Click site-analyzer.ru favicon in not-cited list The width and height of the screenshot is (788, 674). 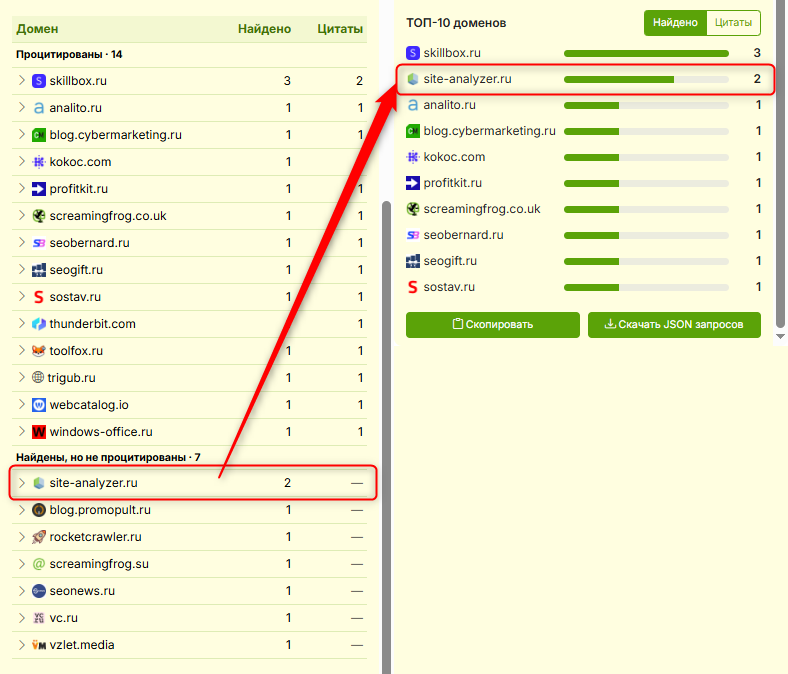[x=39, y=483]
